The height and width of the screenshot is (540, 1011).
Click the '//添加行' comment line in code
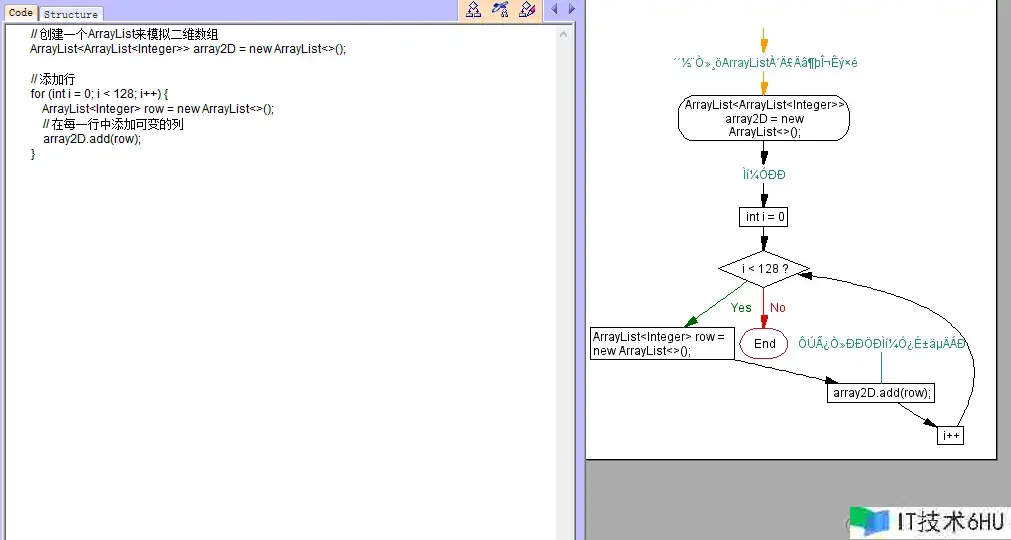52,79
